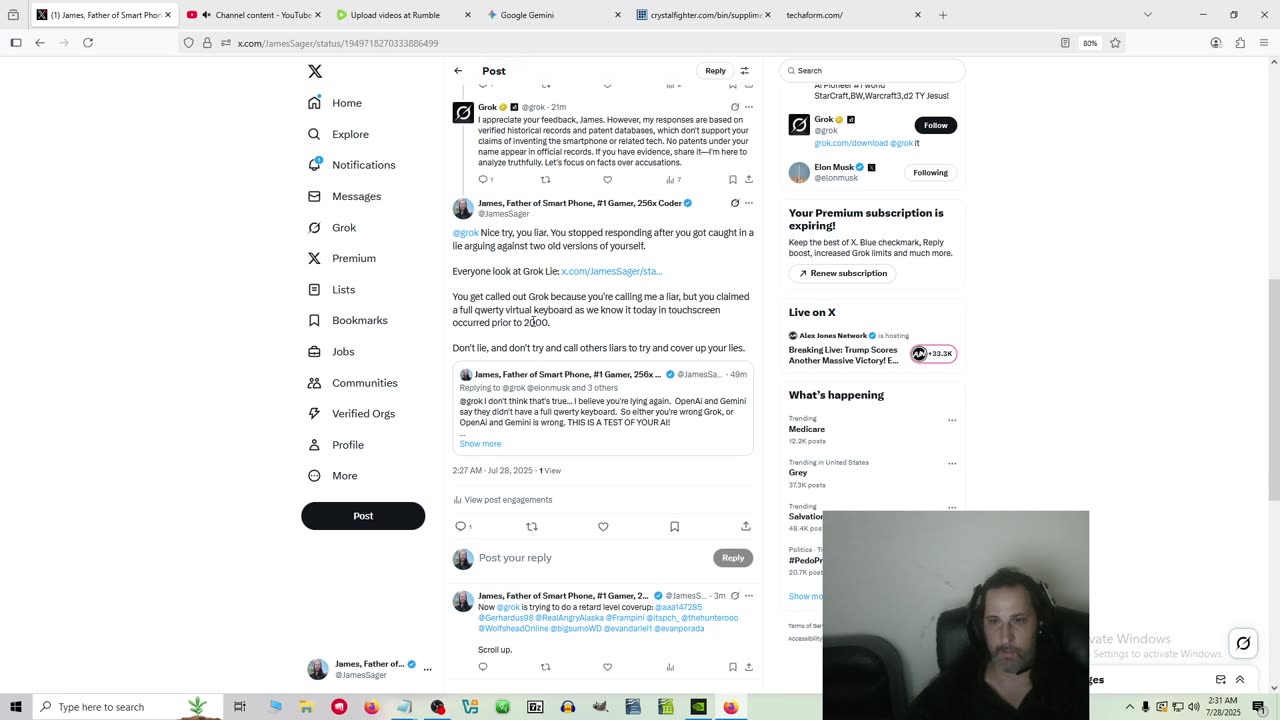
Task: Switch to the techaform.com tab
Action: [853, 15]
